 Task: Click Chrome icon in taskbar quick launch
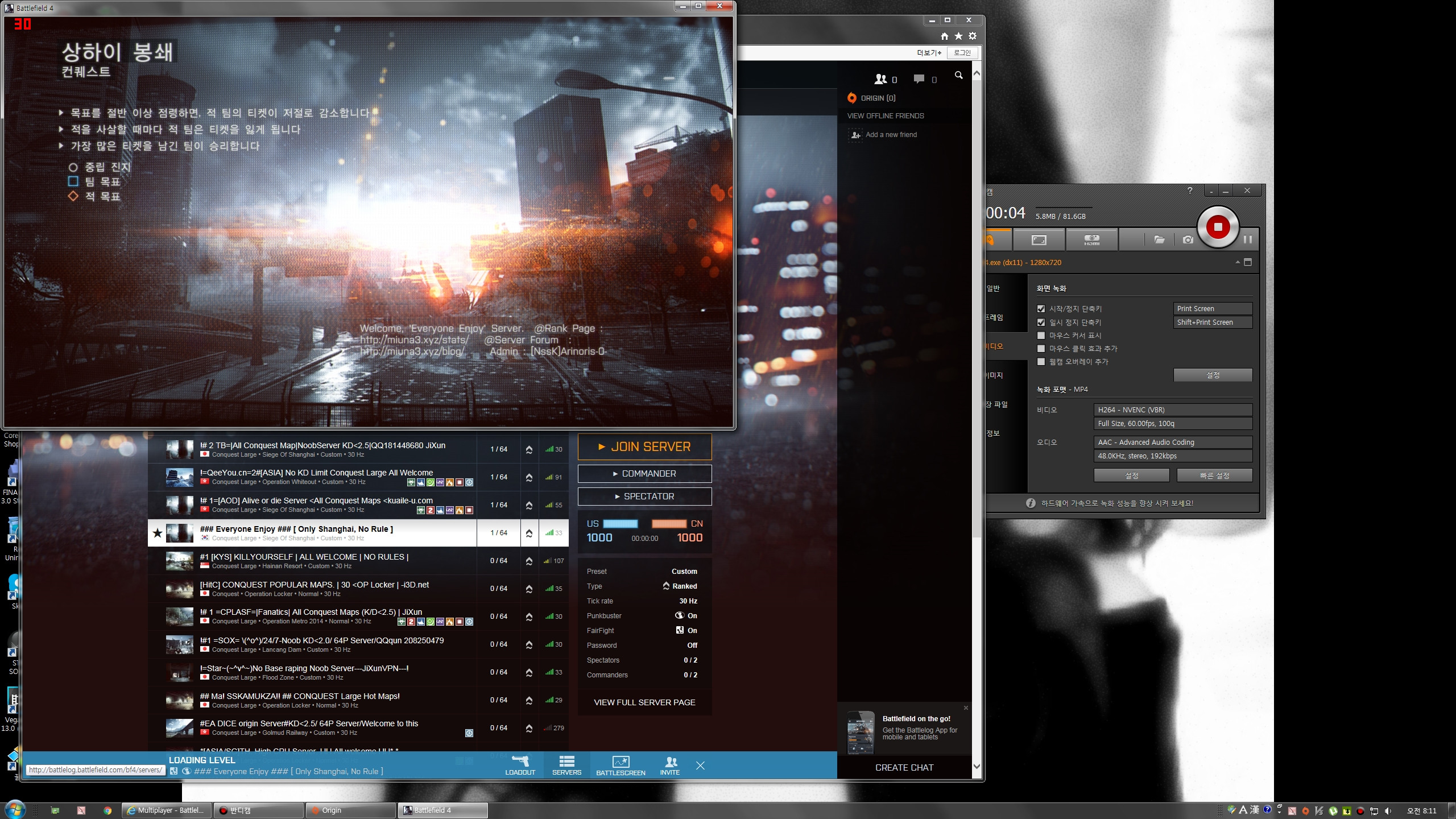click(x=107, y=810)
